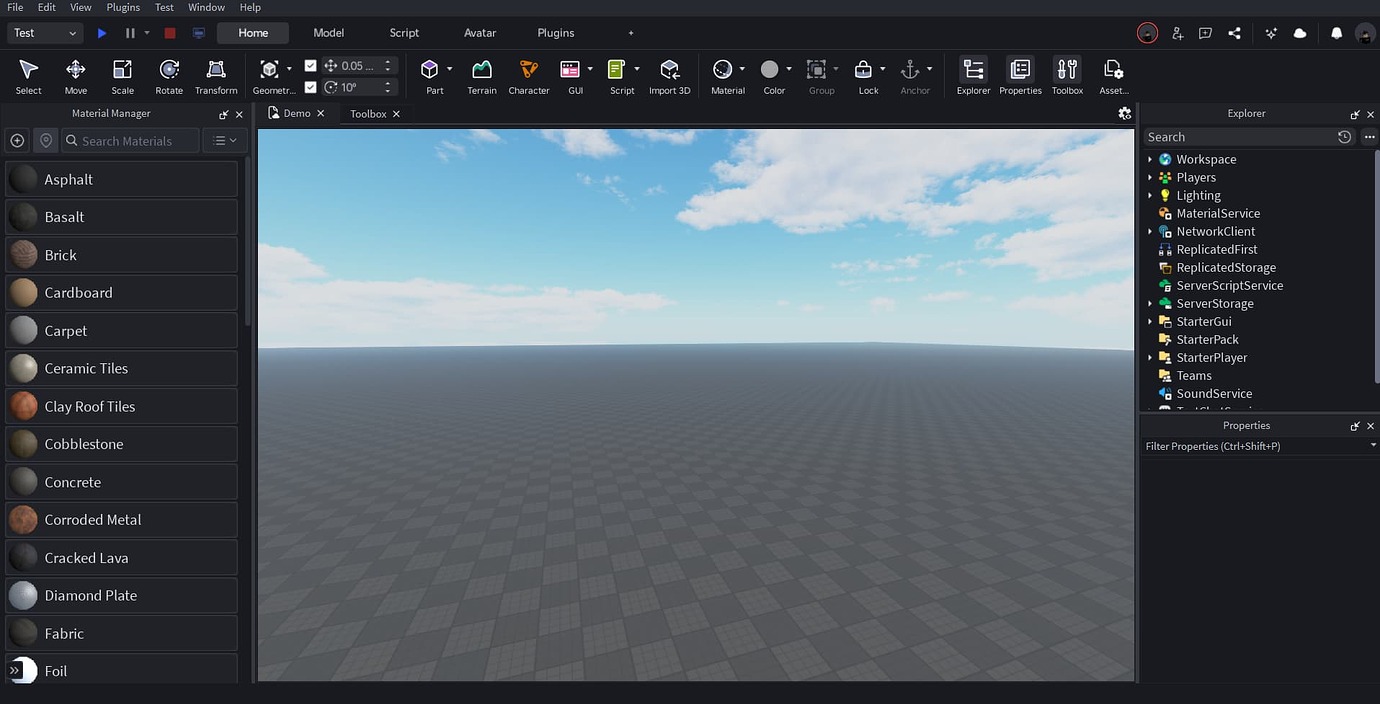Enable move snapping checkbox

pyautogui.click(x=311, y=65)
